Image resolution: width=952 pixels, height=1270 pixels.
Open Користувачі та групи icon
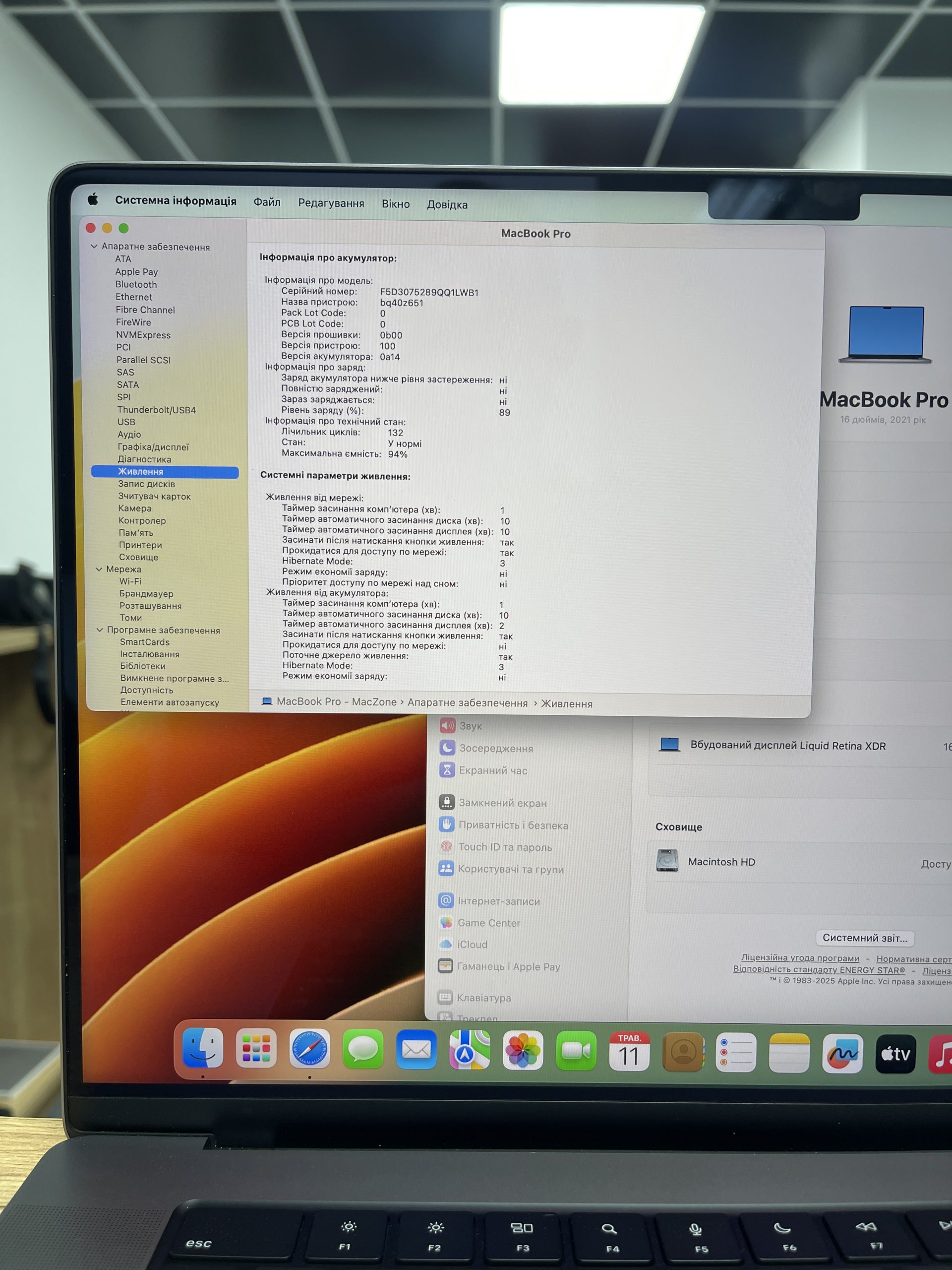tap(446, 868)
